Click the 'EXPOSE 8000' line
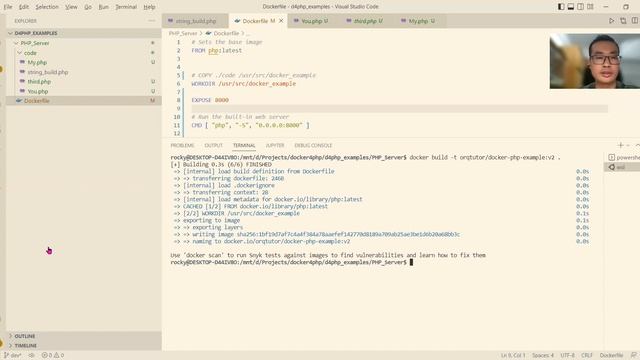Screen dimensions: 640x360 click(x=210, y=100)
